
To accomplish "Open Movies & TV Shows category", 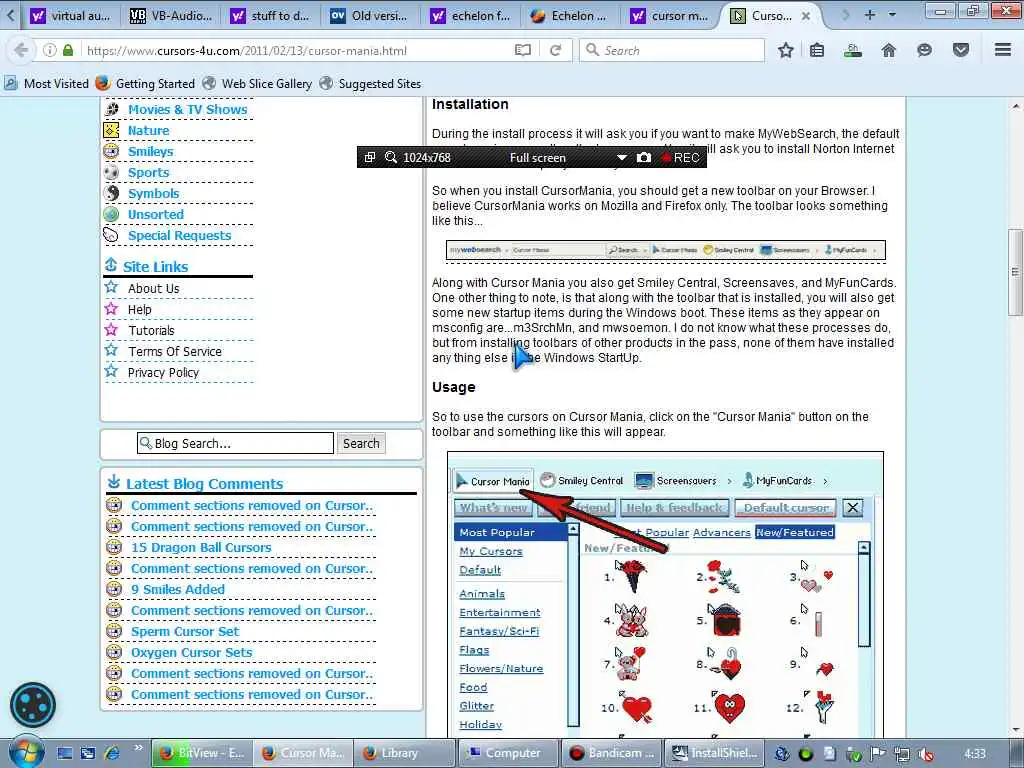I will pyautogui.click(x=187, y=110).
